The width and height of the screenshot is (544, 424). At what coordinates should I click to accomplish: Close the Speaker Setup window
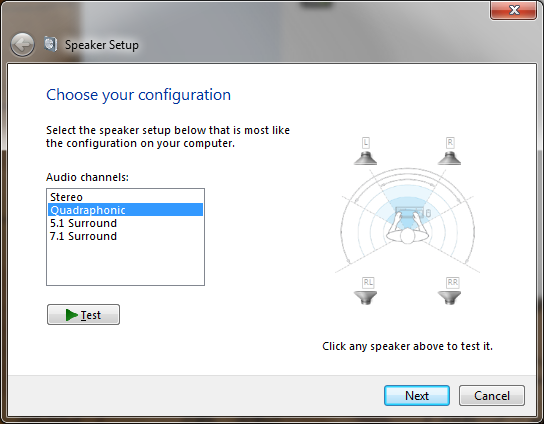click(x=514, y=10)
